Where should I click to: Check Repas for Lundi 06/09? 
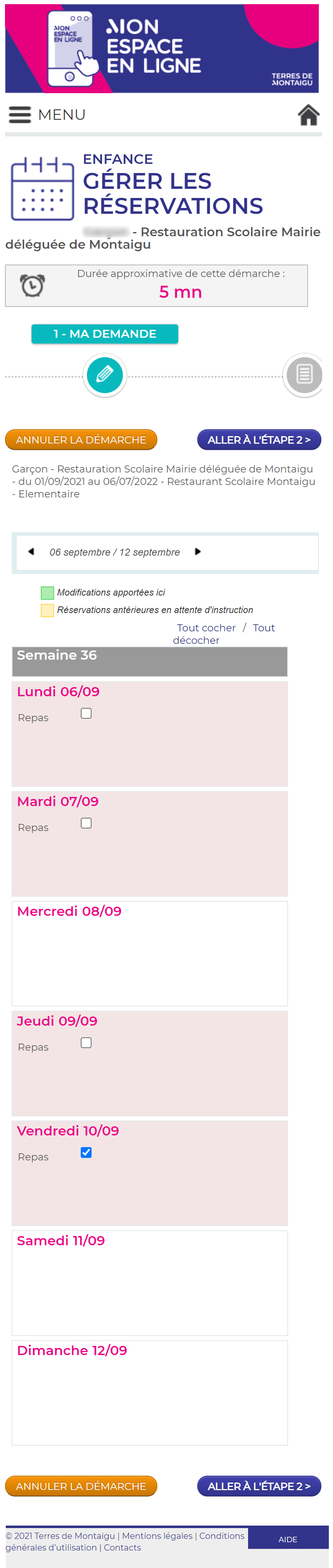[87, 713]
